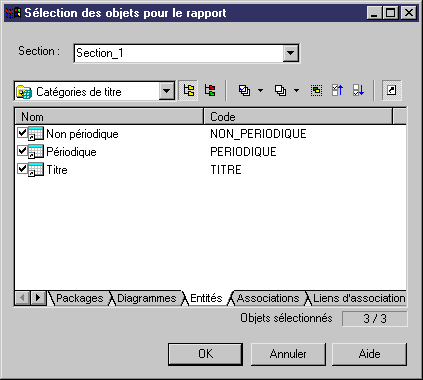This screenshot has height=380, width=423.
Task: Click tab scroll right arrow
Action: (38, 298)
